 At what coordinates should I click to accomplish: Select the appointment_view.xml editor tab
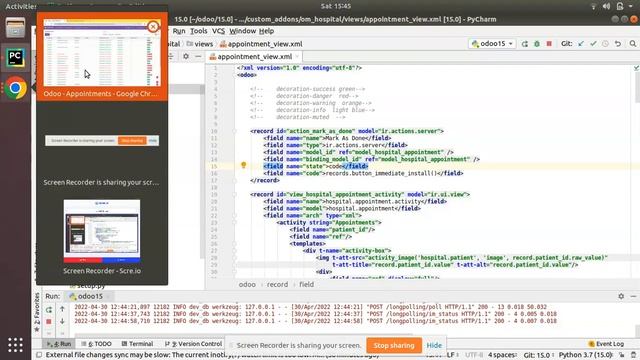(254, 57)
